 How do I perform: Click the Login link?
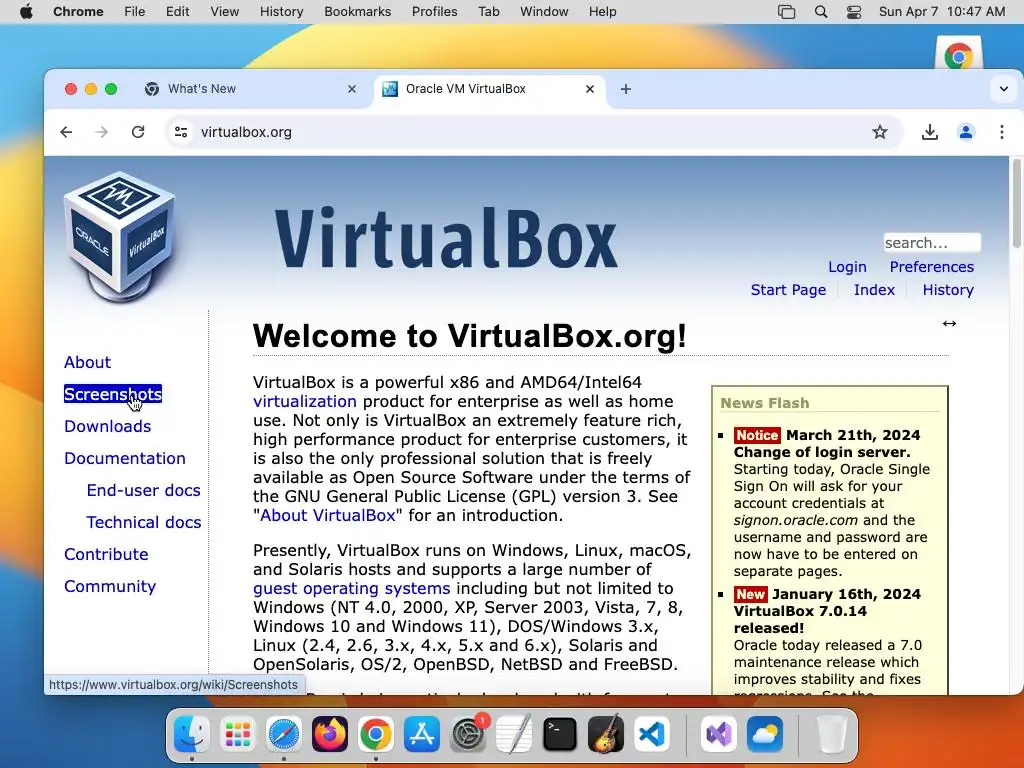tap(847, 267)
